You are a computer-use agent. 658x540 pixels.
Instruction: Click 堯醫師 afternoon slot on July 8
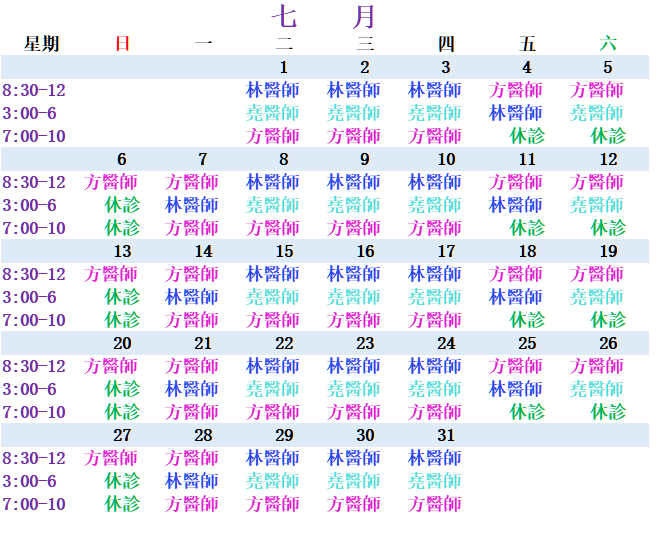(272, 205)
